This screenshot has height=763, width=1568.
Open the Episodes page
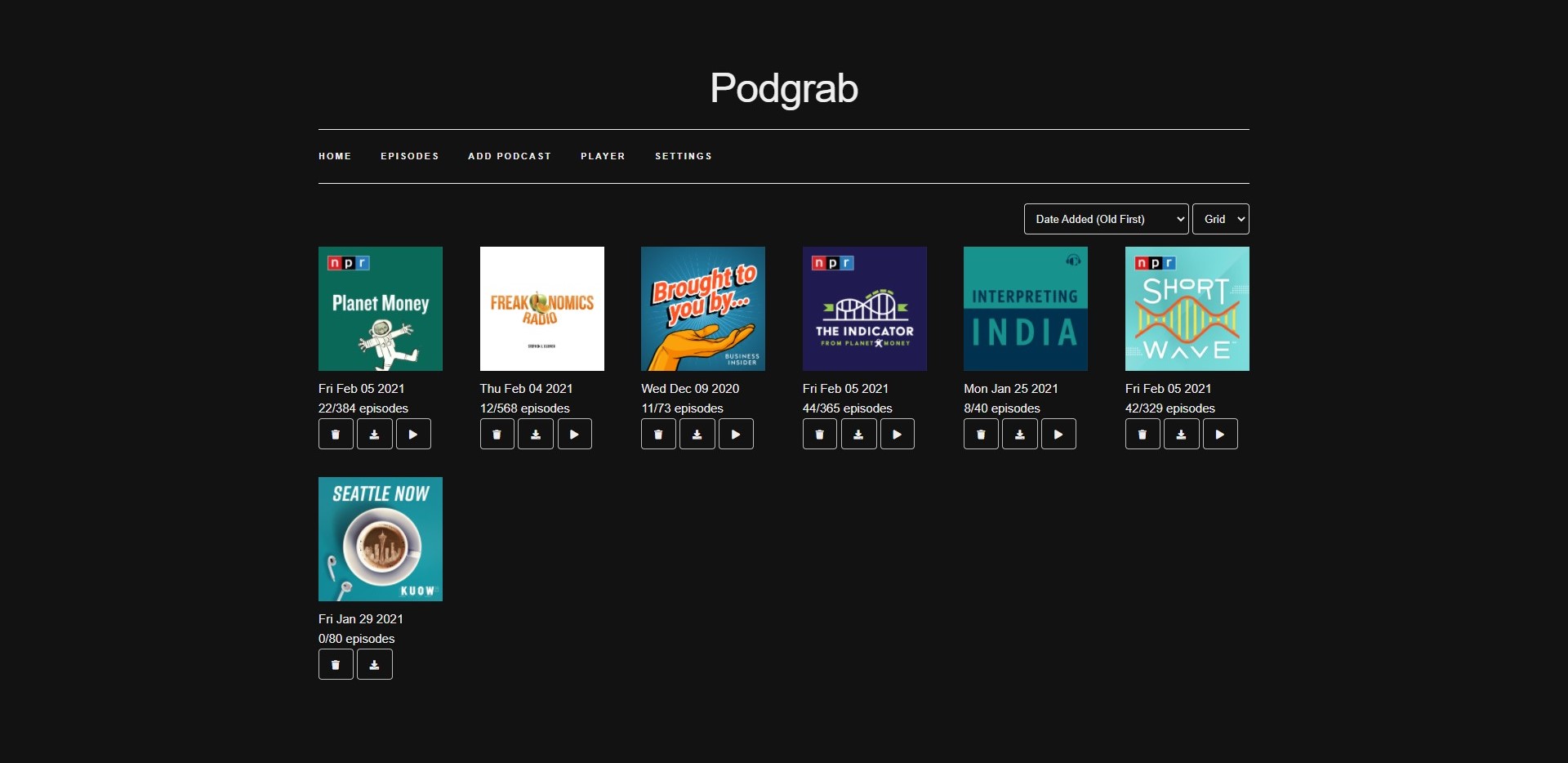coord(410,156)
